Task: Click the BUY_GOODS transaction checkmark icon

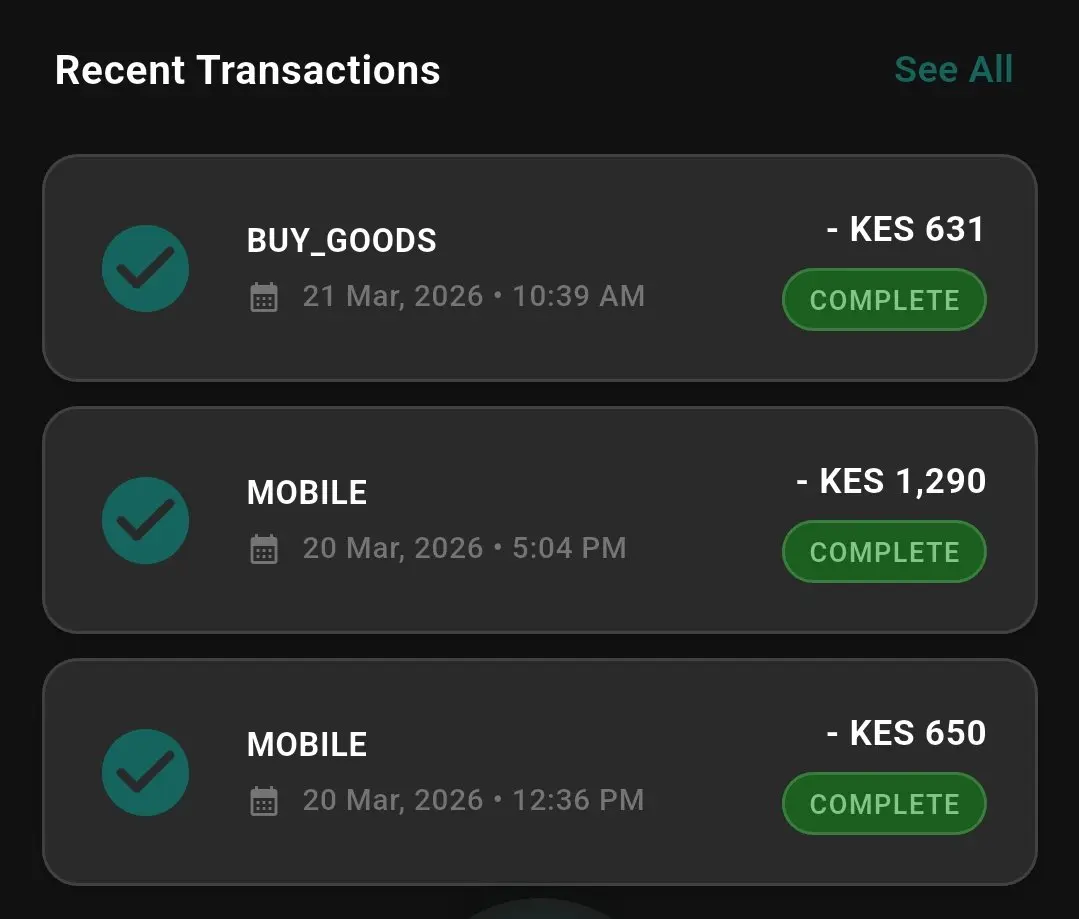Action: pos(145,268)
